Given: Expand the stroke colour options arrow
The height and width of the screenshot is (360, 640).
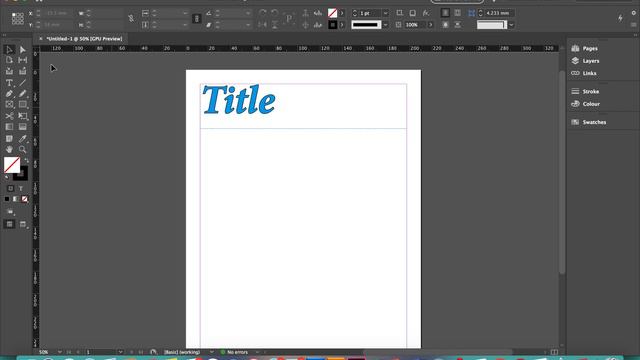Looking at the screenshot, I should point(342,25).
